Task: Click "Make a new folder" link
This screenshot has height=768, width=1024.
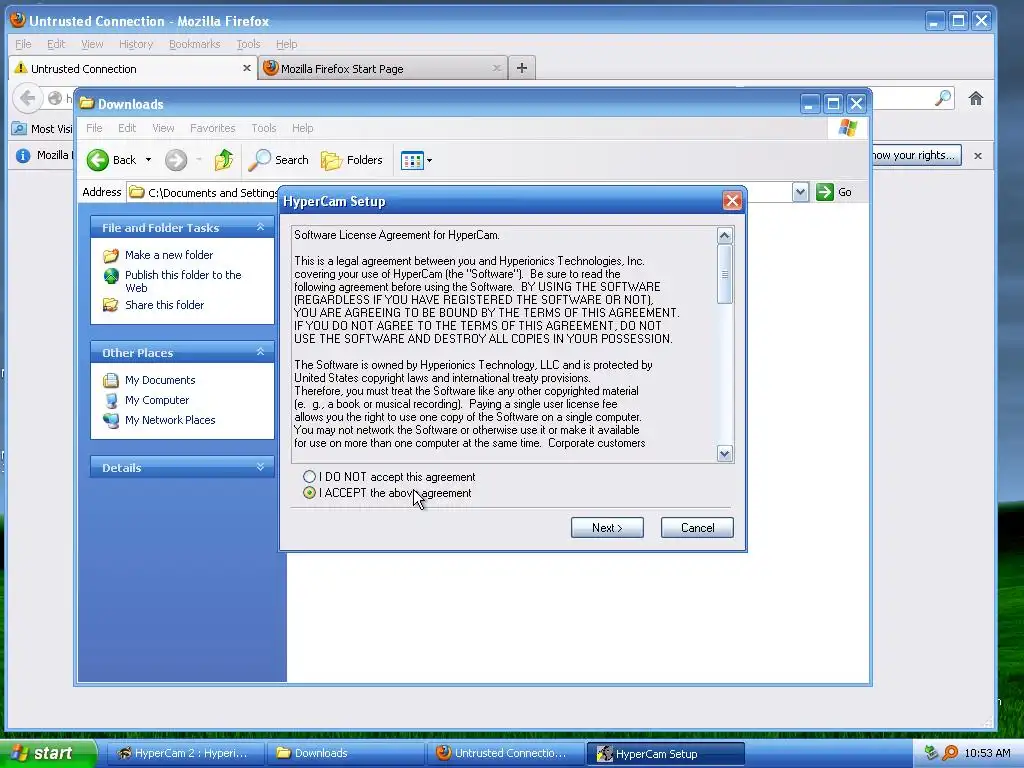Action: [169, 255]
